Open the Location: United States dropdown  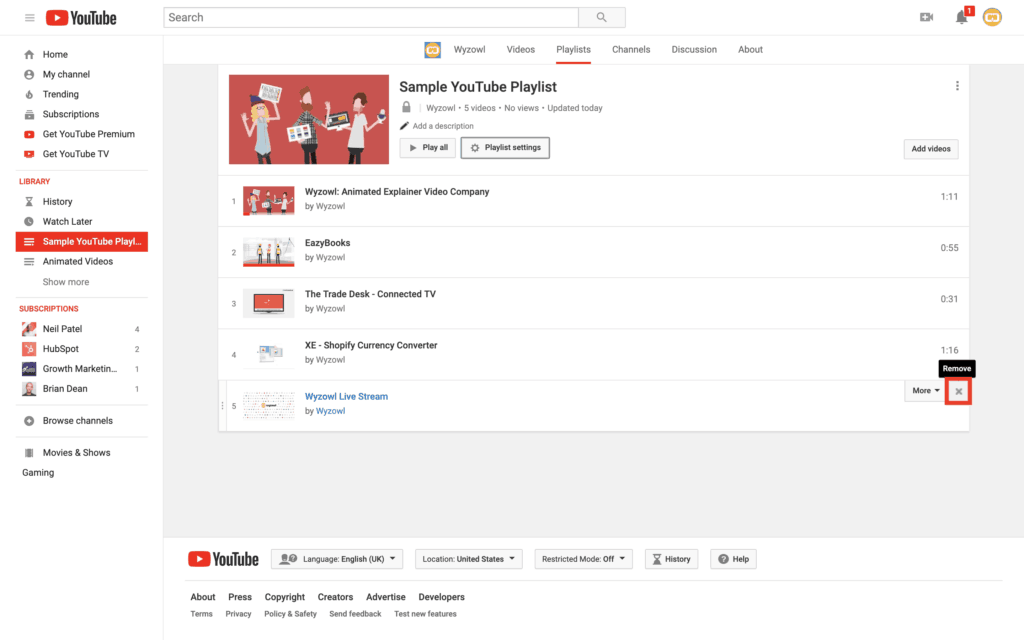(469, 559)
